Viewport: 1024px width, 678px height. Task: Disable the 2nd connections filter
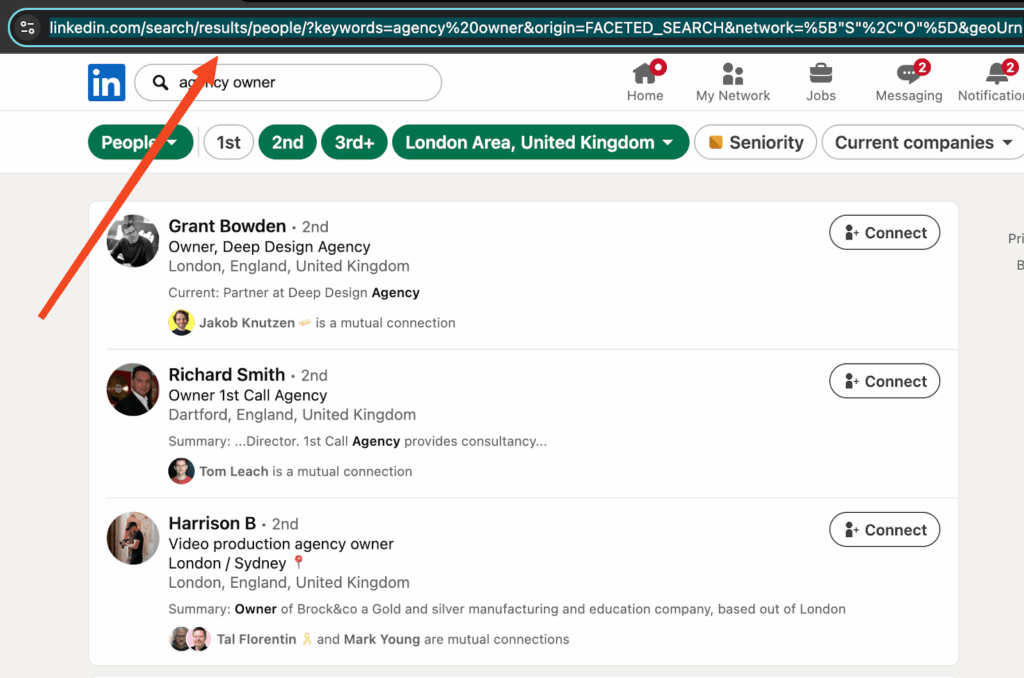coord(287,142)
